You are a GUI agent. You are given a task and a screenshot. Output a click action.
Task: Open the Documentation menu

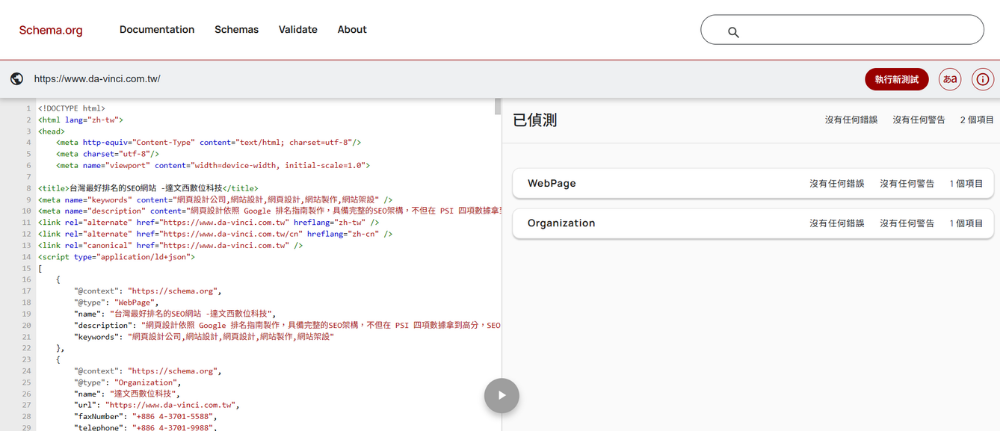tap(157, 29)
